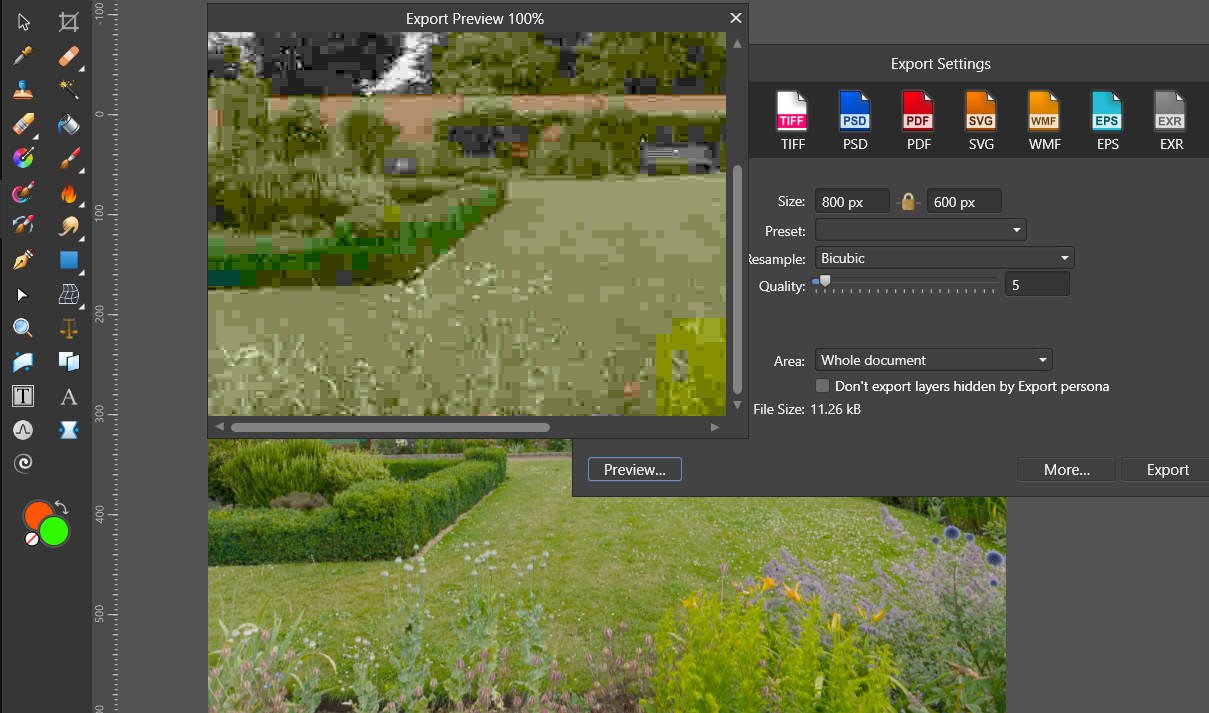Select the Smudge finger tool
Screen dimensions: 1209x713
tap(69, 226)
